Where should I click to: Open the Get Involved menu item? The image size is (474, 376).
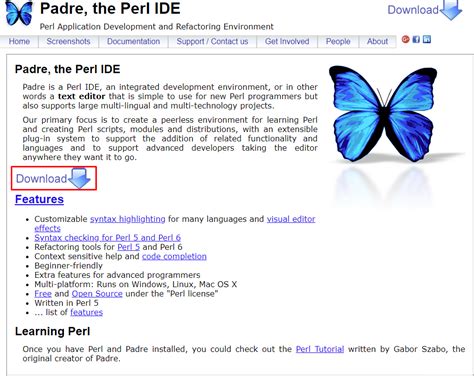pyautogui.click(x=287, y=41)
